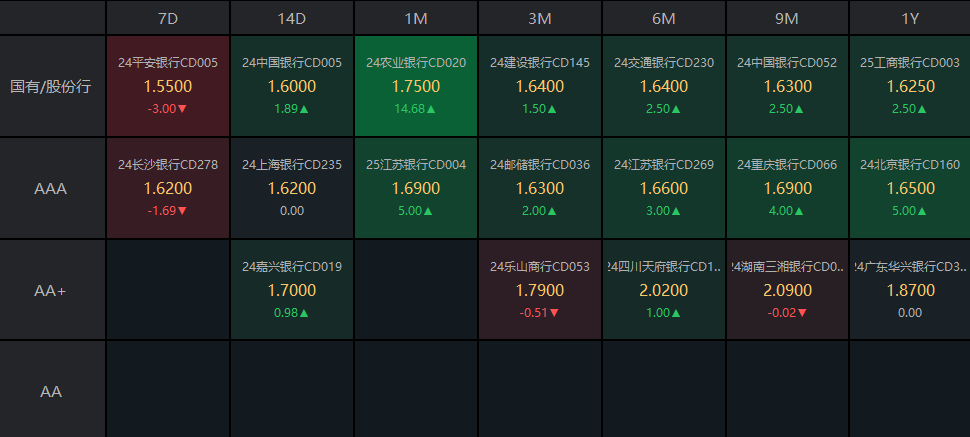Click the 24乐山商行CD053 cell

pyautogui.click(x=540, y=290)
